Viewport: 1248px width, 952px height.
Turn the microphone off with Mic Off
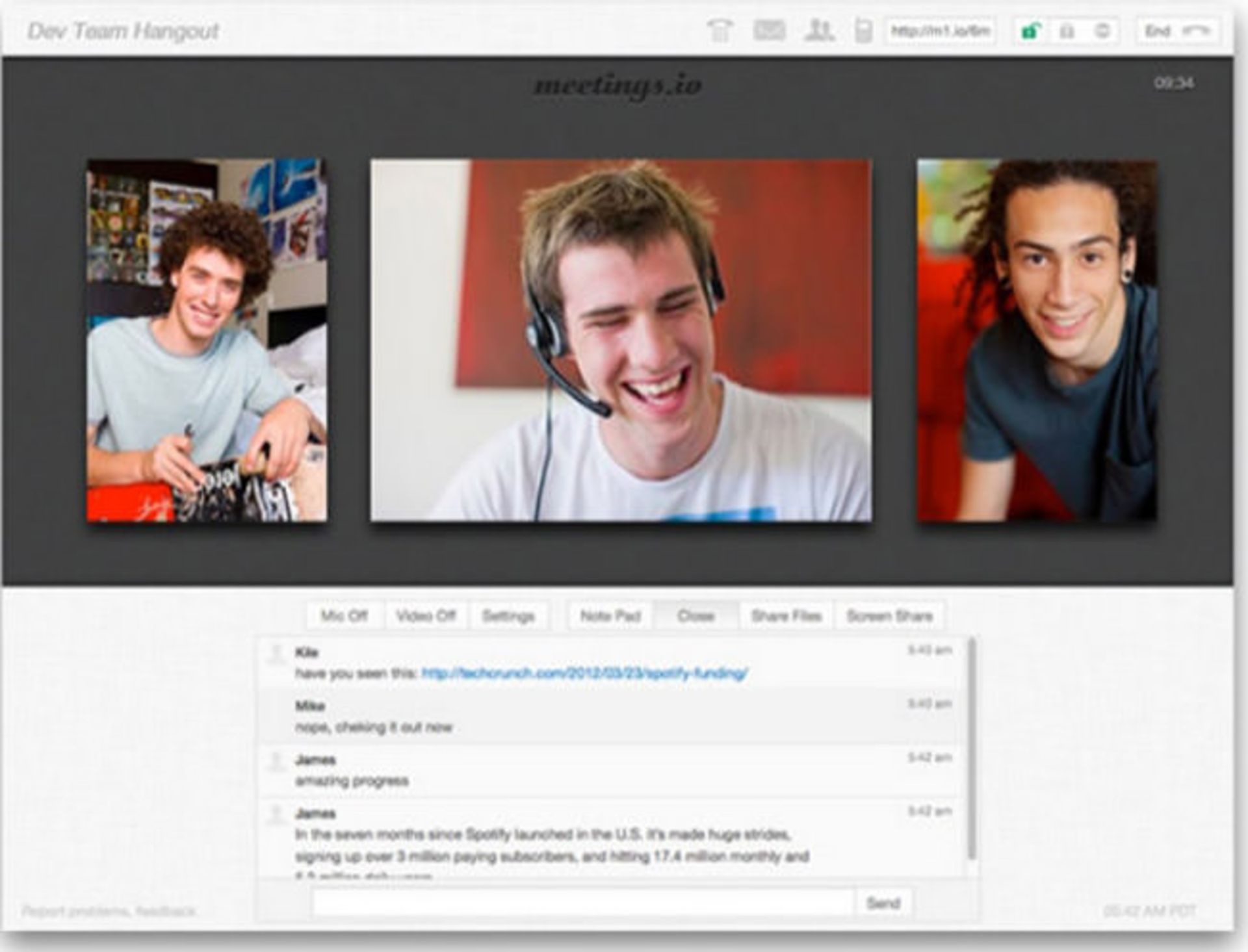[344, 615]
